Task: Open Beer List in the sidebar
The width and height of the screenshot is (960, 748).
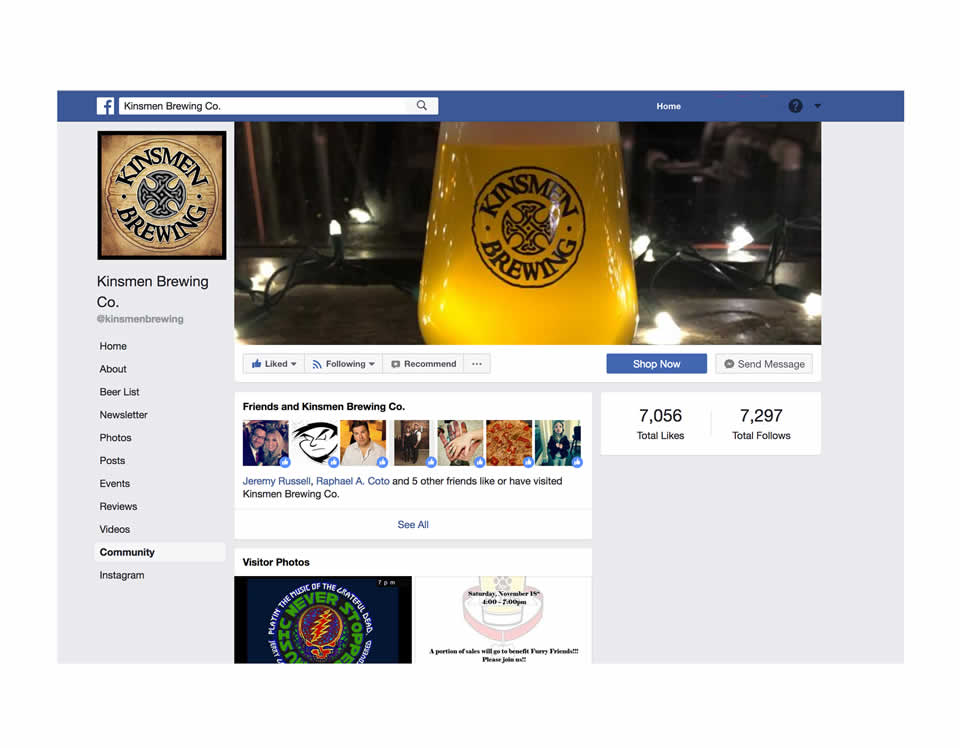Action: [119, 392]
